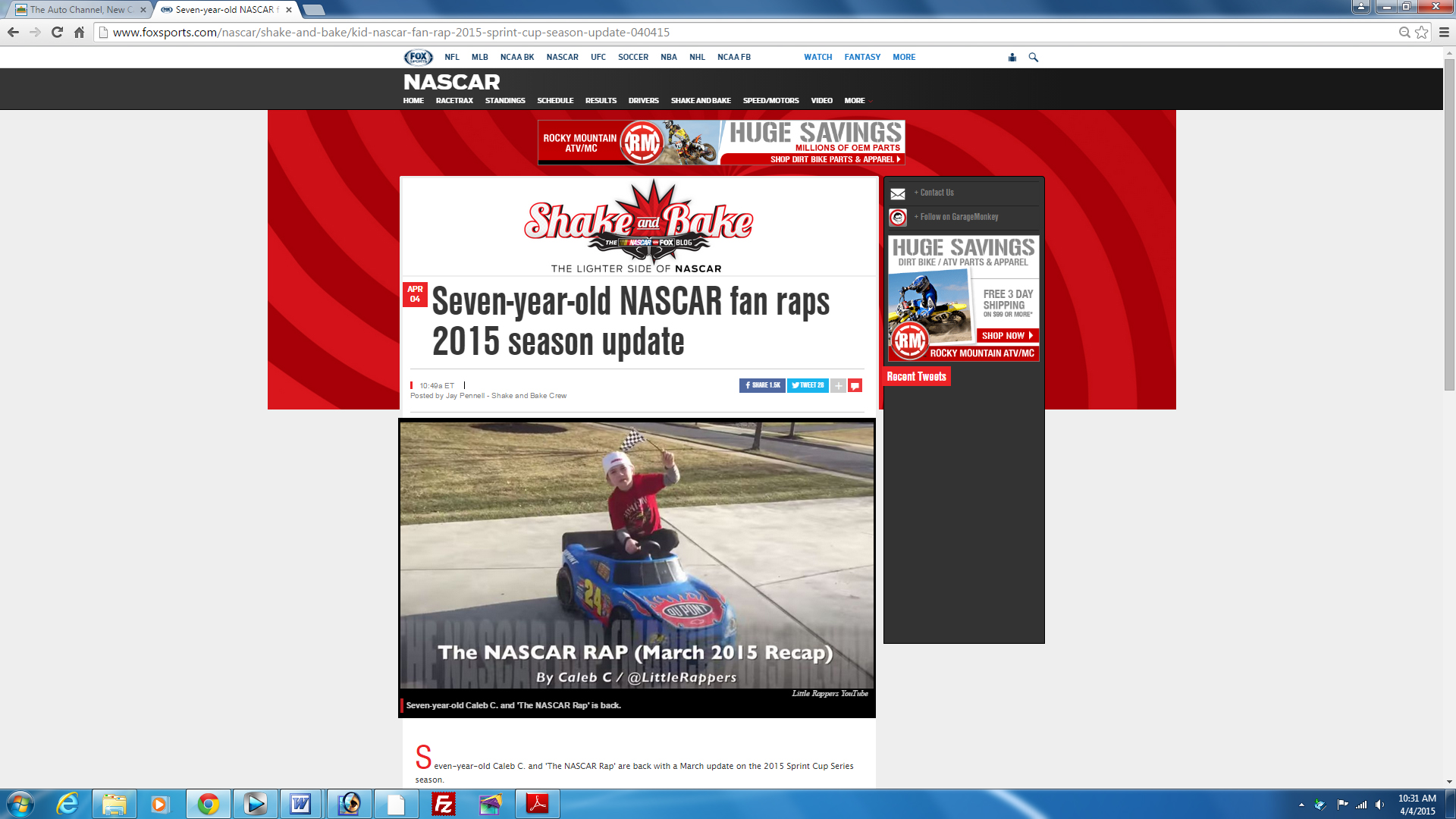Share article on Facebook
The height and width of the screenshot is (819, 1456).
click(762, 385)
